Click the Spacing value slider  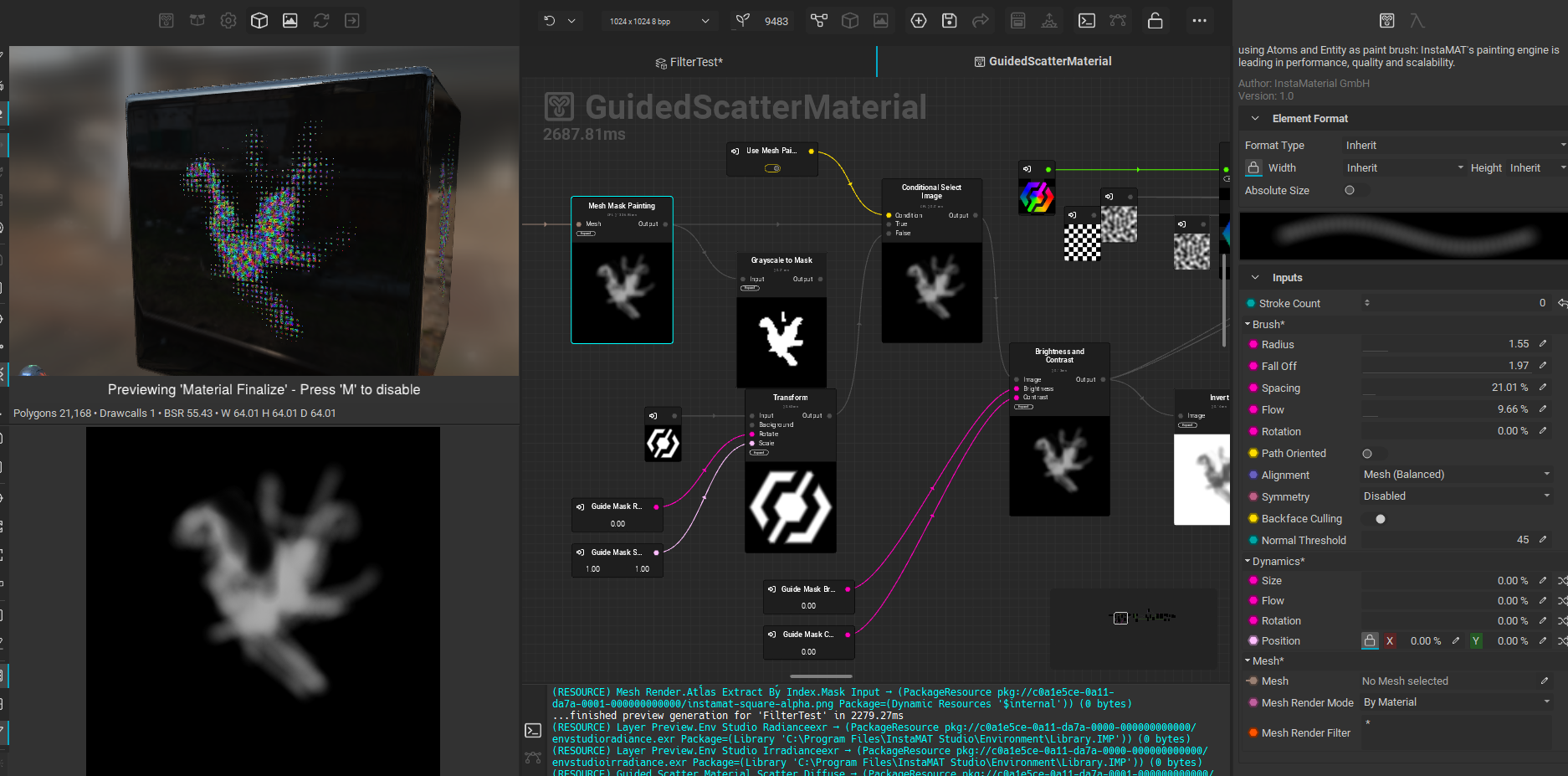click(1446, 388)
